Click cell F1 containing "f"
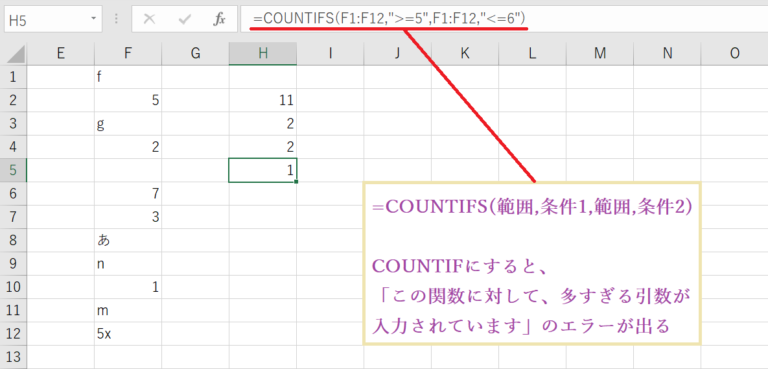This screenshot has width=768, height=369. pos(128,77)
